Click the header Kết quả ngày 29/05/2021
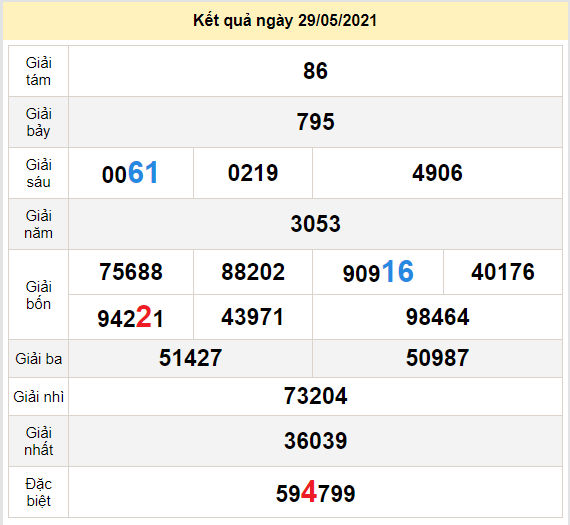 click(x=285, y=21)
